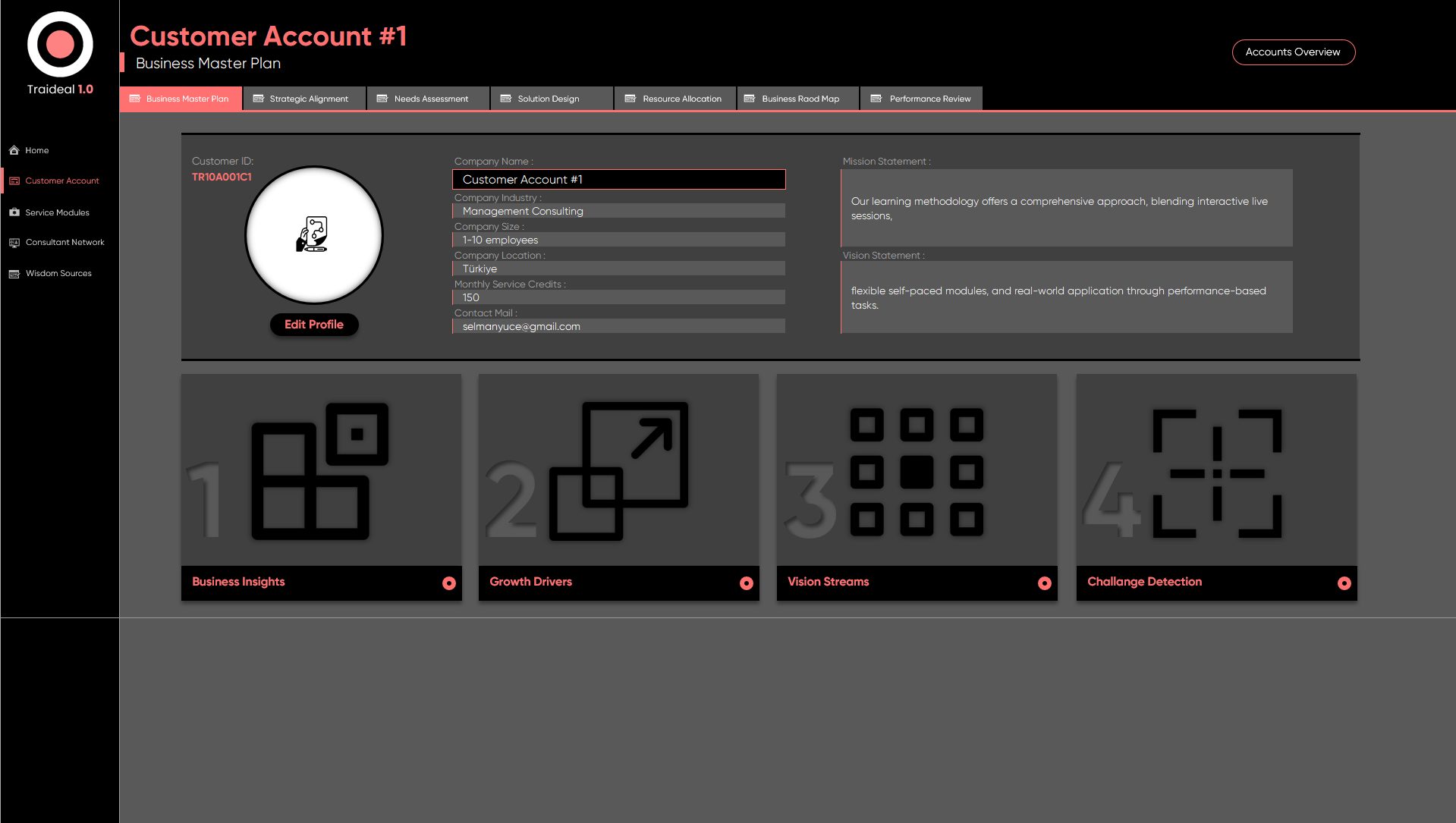Image resolution: width=1456 pixels, height=823 pixels.
Task: Click the Company Name input field
Action: click(618, 180)
